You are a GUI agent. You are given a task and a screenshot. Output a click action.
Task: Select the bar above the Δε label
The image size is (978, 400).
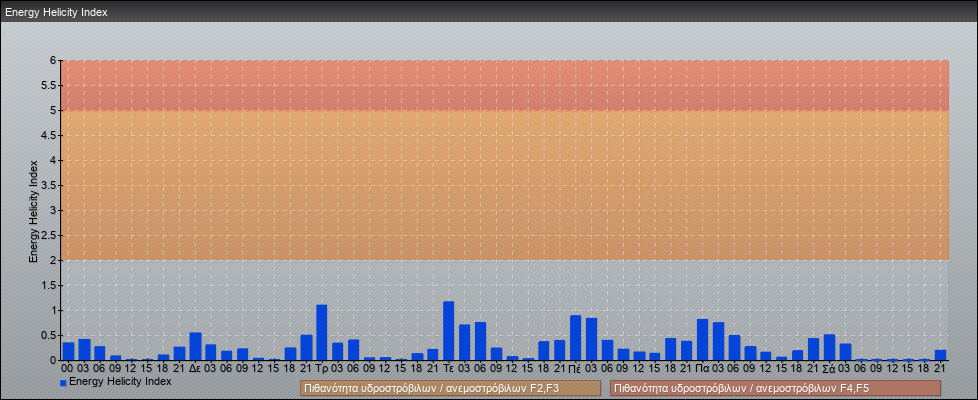point(195,346)
